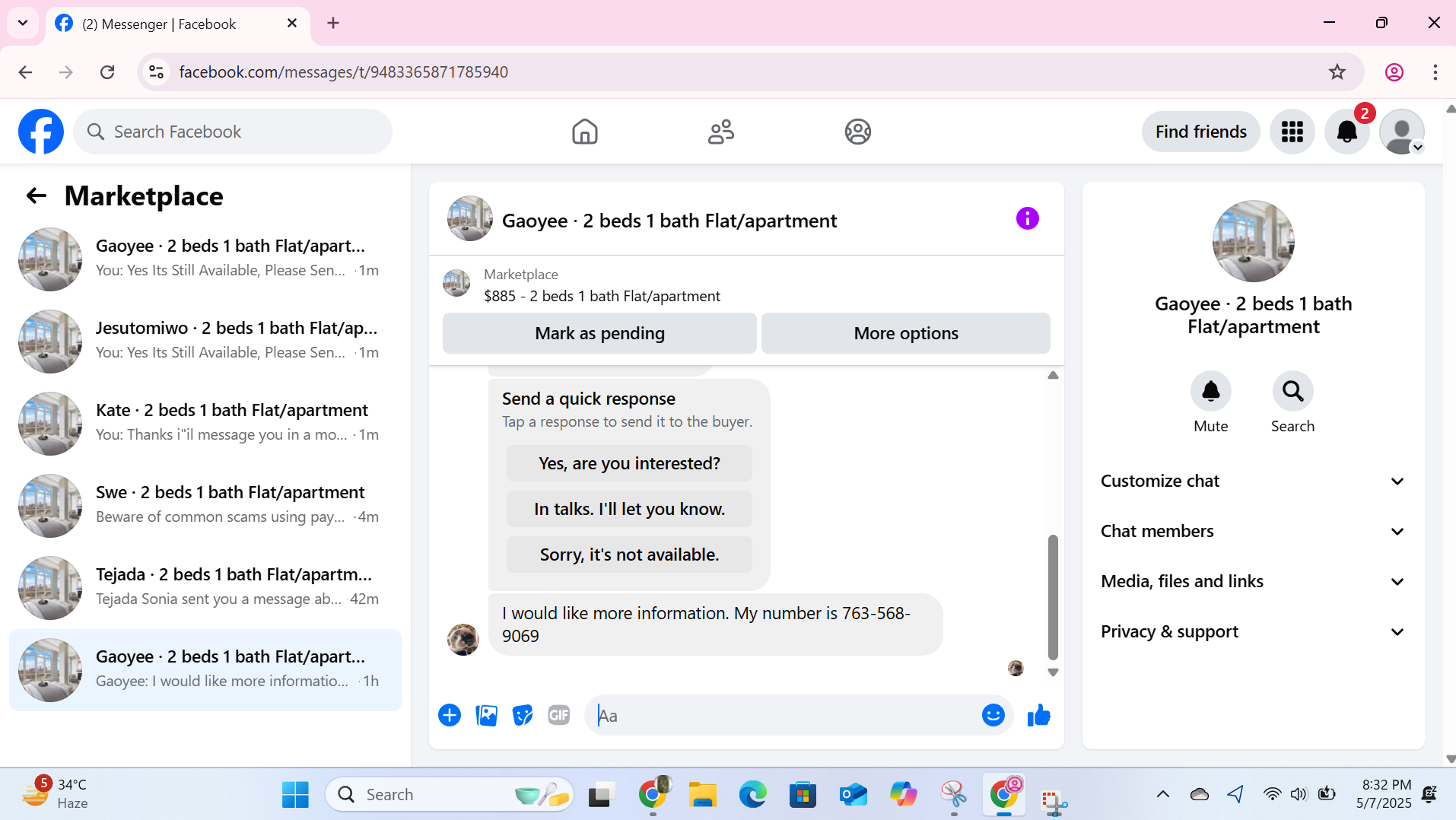Open Tejada conversation
This screenshot has height=820, width=1456.
(x=205, y=587)
